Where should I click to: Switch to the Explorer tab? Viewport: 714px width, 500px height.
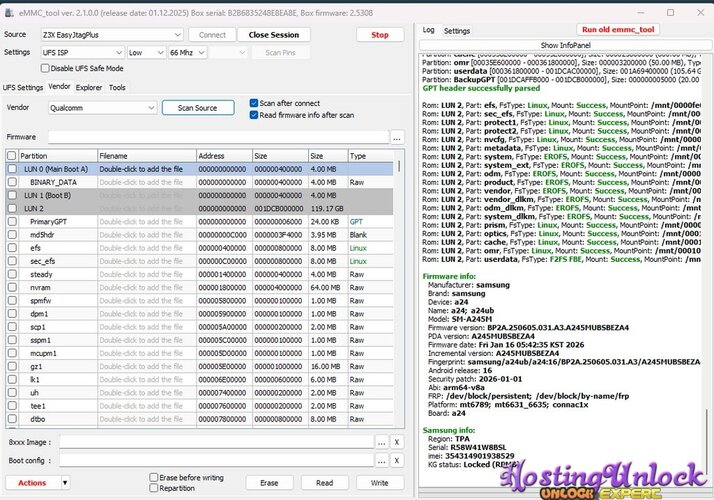click(89, 88)
